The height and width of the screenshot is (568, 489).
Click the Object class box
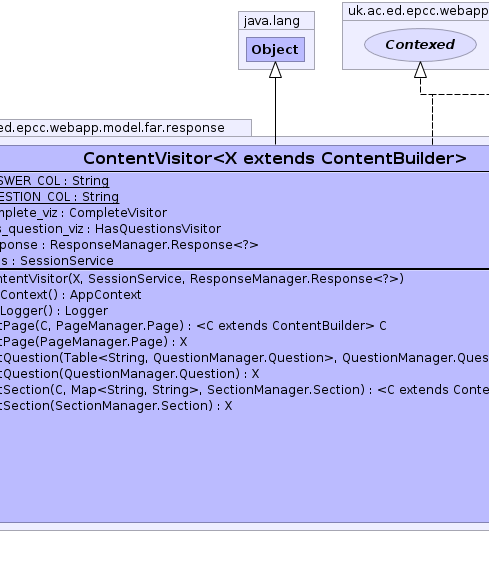(x=275, y=49)
